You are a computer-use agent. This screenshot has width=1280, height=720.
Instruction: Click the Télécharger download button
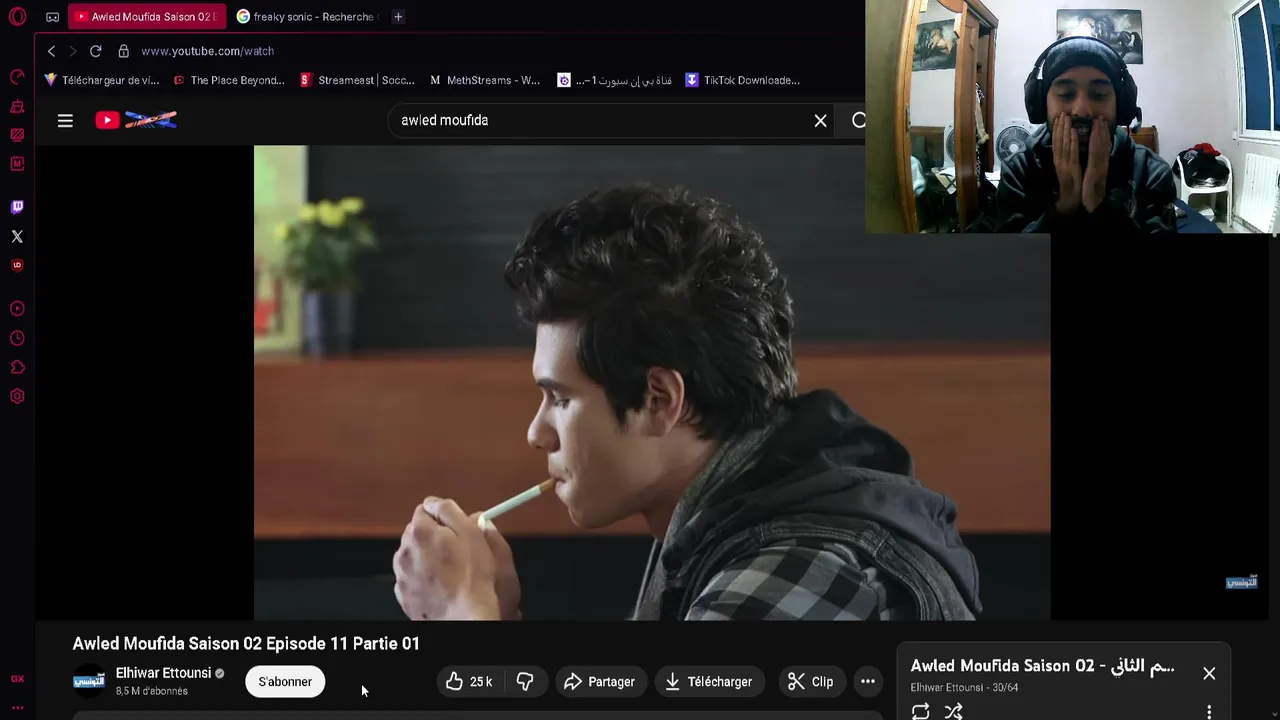709,681
